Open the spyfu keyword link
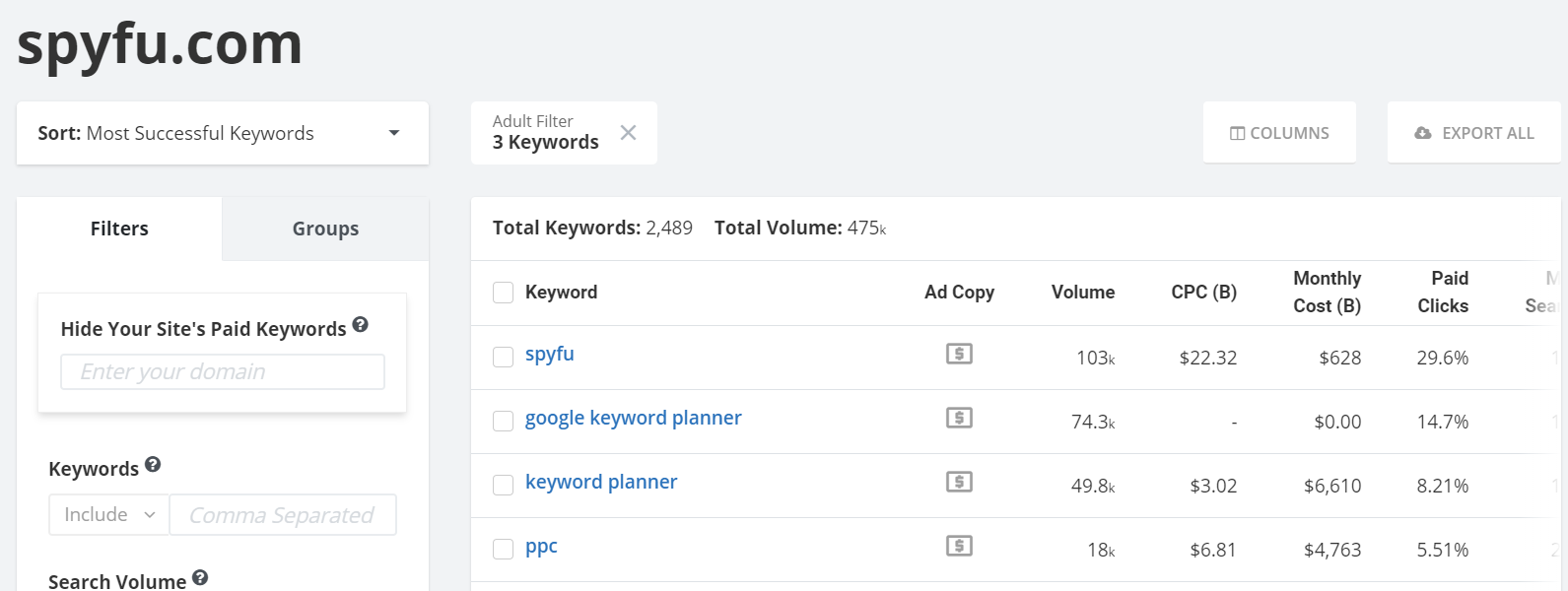Screen dimensions: 1568x591 pyautogui.click(x=549, y=355)
